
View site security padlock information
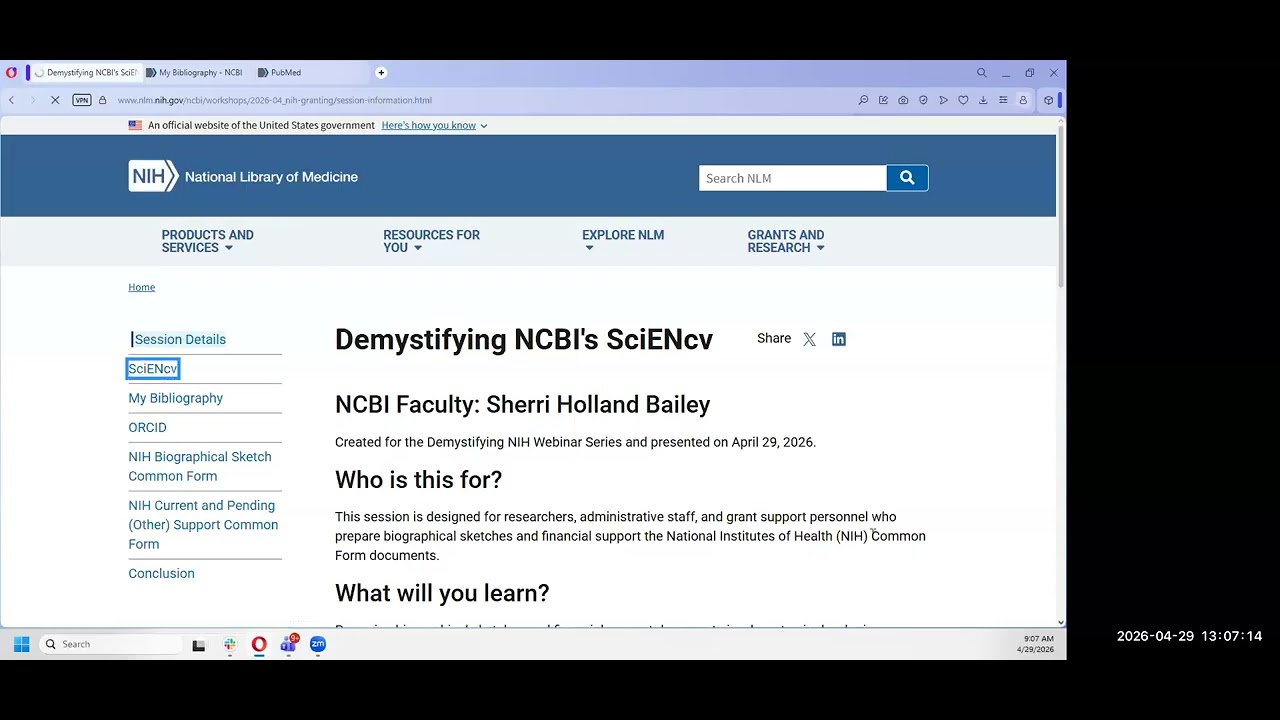pos(102,100)
